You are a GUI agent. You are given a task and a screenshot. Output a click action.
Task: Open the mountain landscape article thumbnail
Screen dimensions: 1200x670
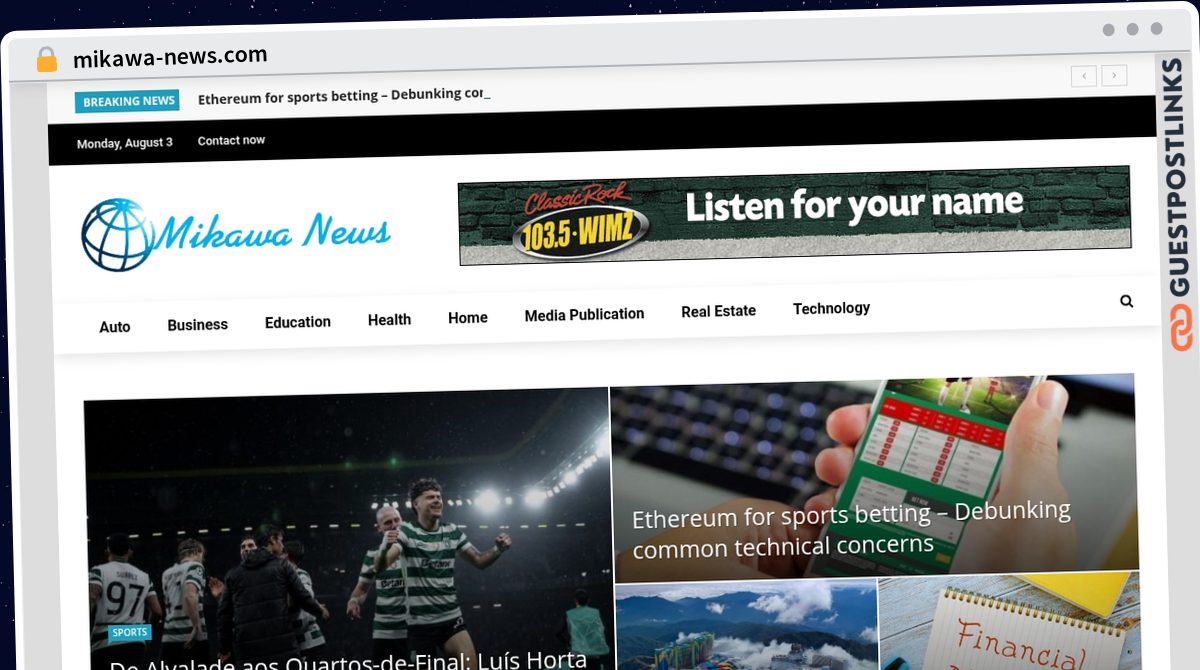pos(746,625)
